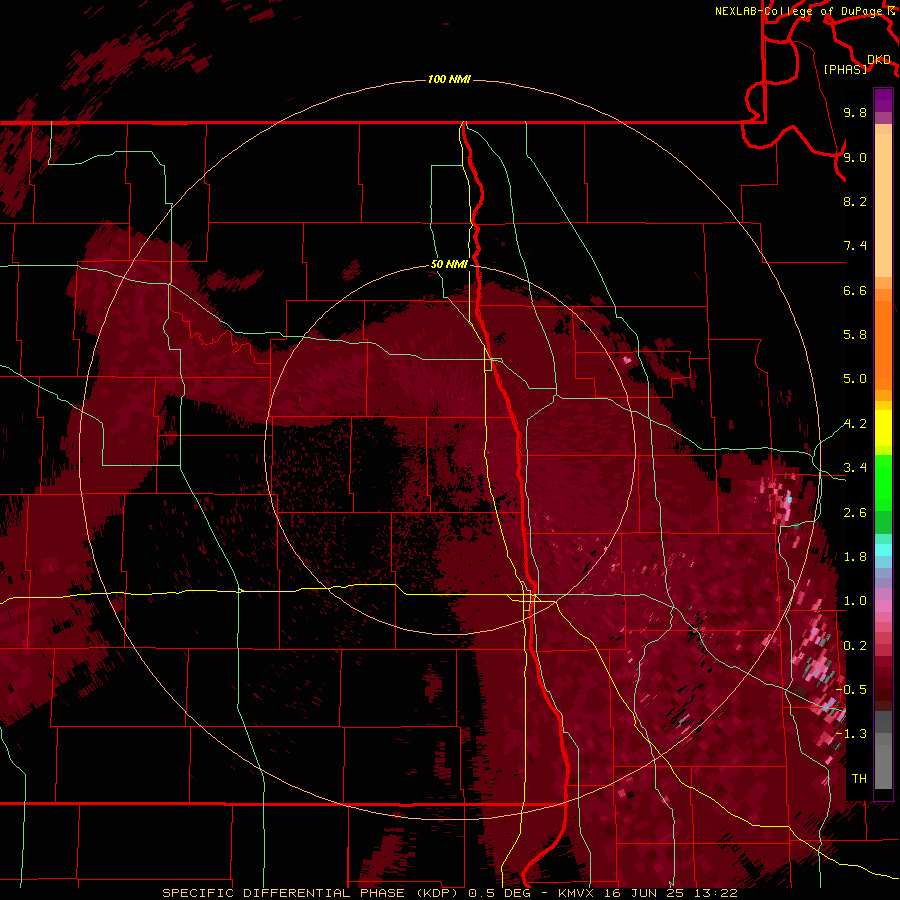This screenshot has height=900, width=900.
Task: Click the 5.8 value on color scale
Action: [855, 335]
